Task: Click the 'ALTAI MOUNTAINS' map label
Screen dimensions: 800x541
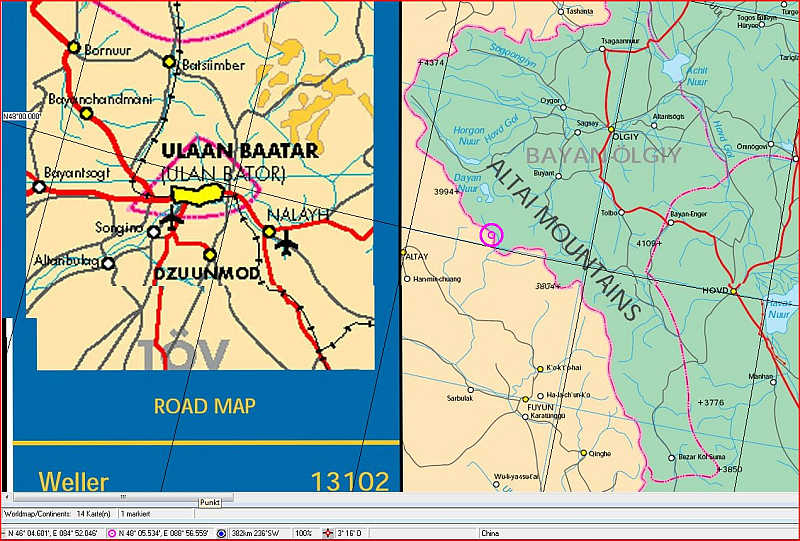Action: tap(564, 240)
